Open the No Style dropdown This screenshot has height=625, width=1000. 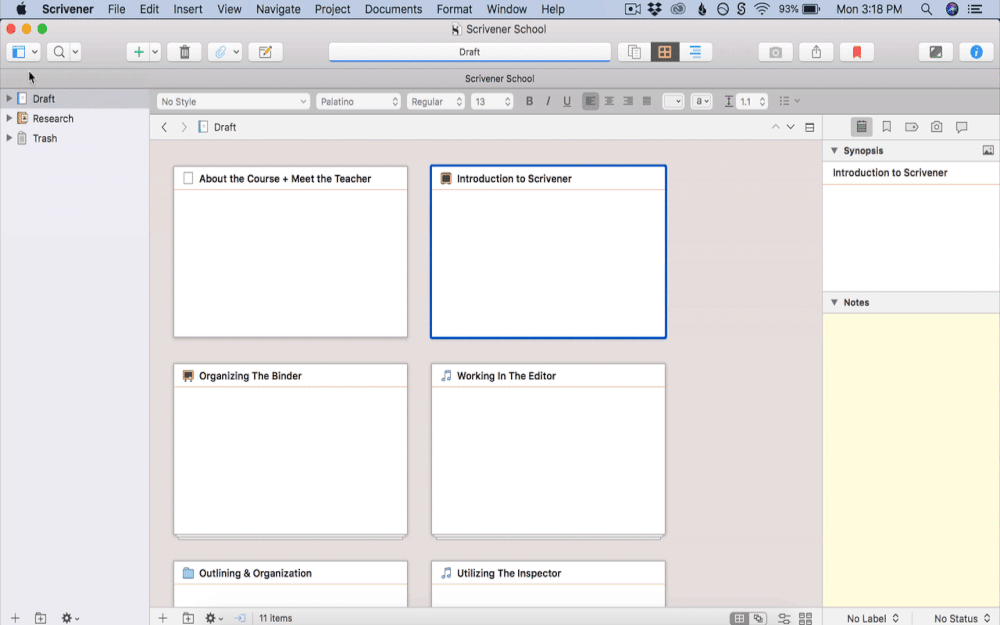tap(233, 101)
